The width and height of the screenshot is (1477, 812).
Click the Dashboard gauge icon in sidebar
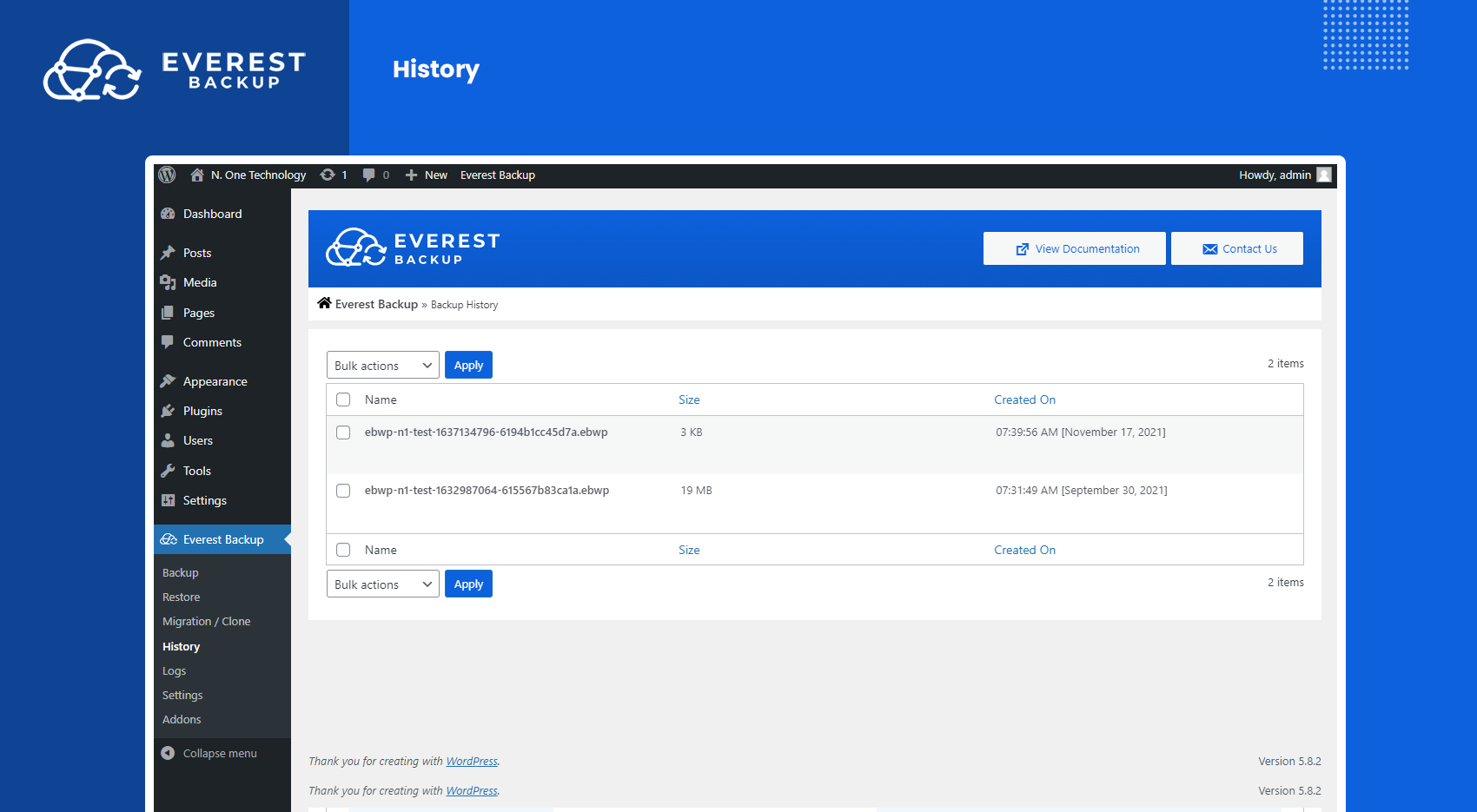[169, 214]
